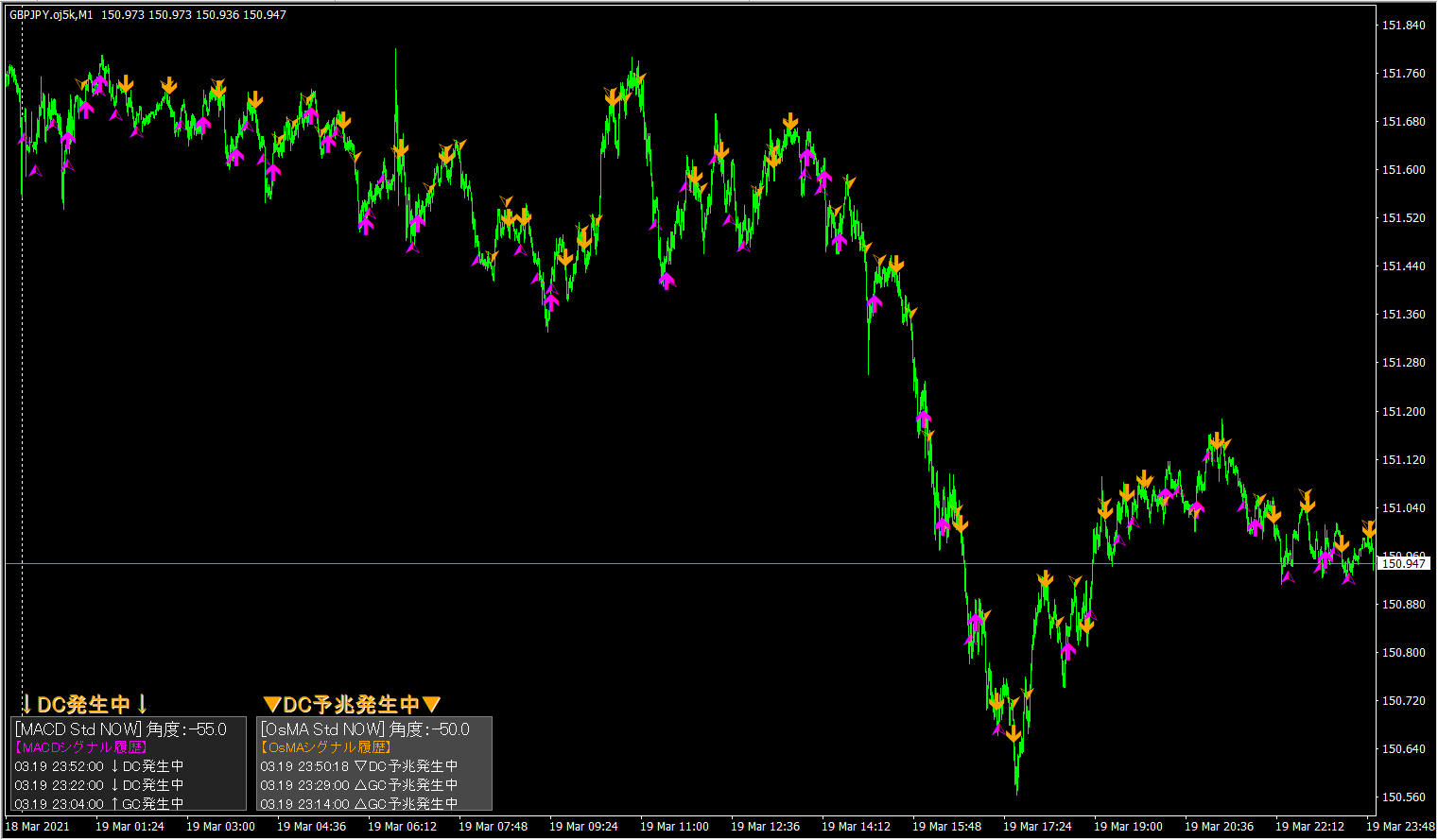Select the current price label 150.947
The height and width of the screenshot is (840, 1438).
coord(1404,564)
